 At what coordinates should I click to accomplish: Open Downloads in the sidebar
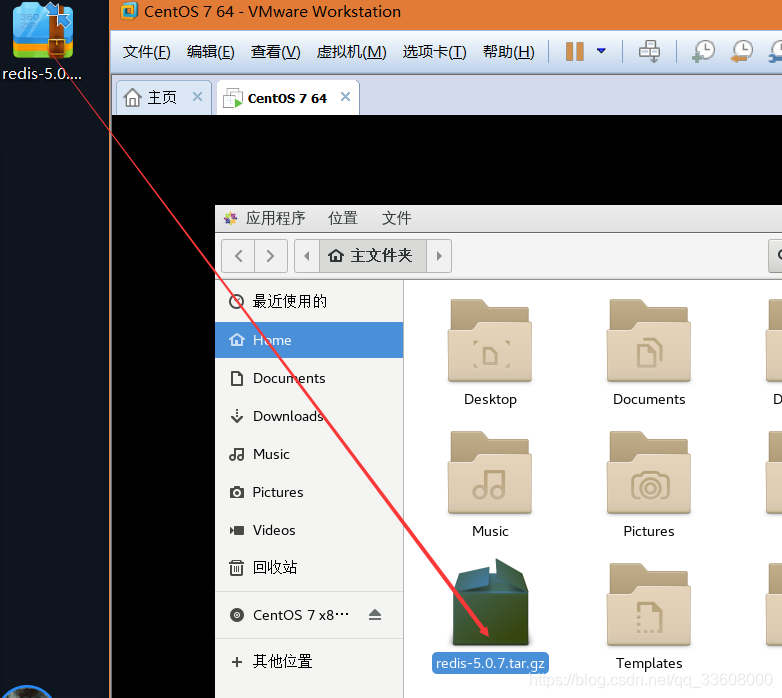pyautogui.click(x=309, y=416)
